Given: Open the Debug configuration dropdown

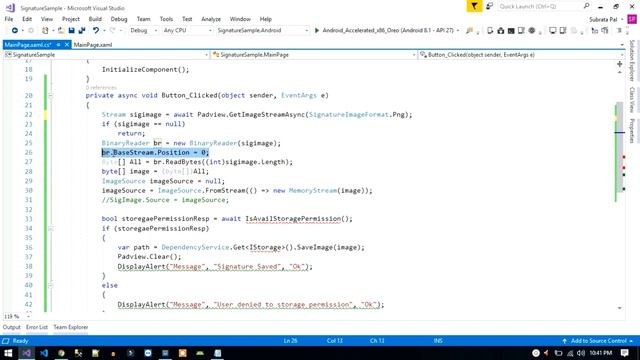Looking at the screenshot, I should click(143, 31).
